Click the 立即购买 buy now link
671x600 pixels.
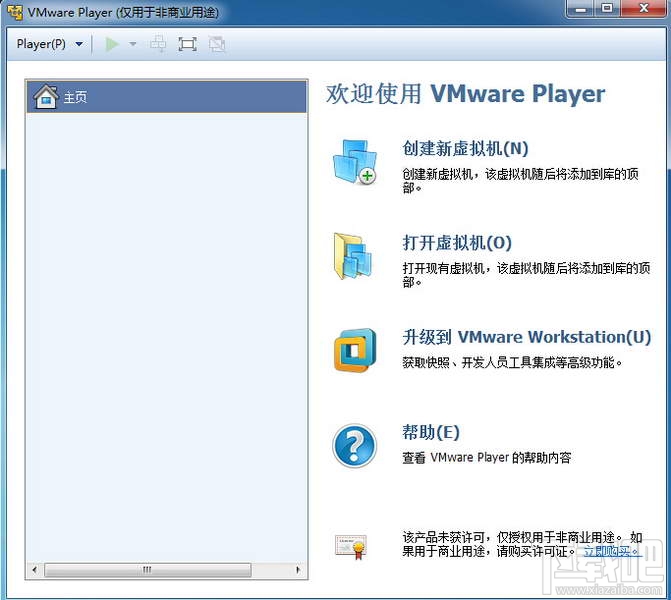[x=612, y=551]
